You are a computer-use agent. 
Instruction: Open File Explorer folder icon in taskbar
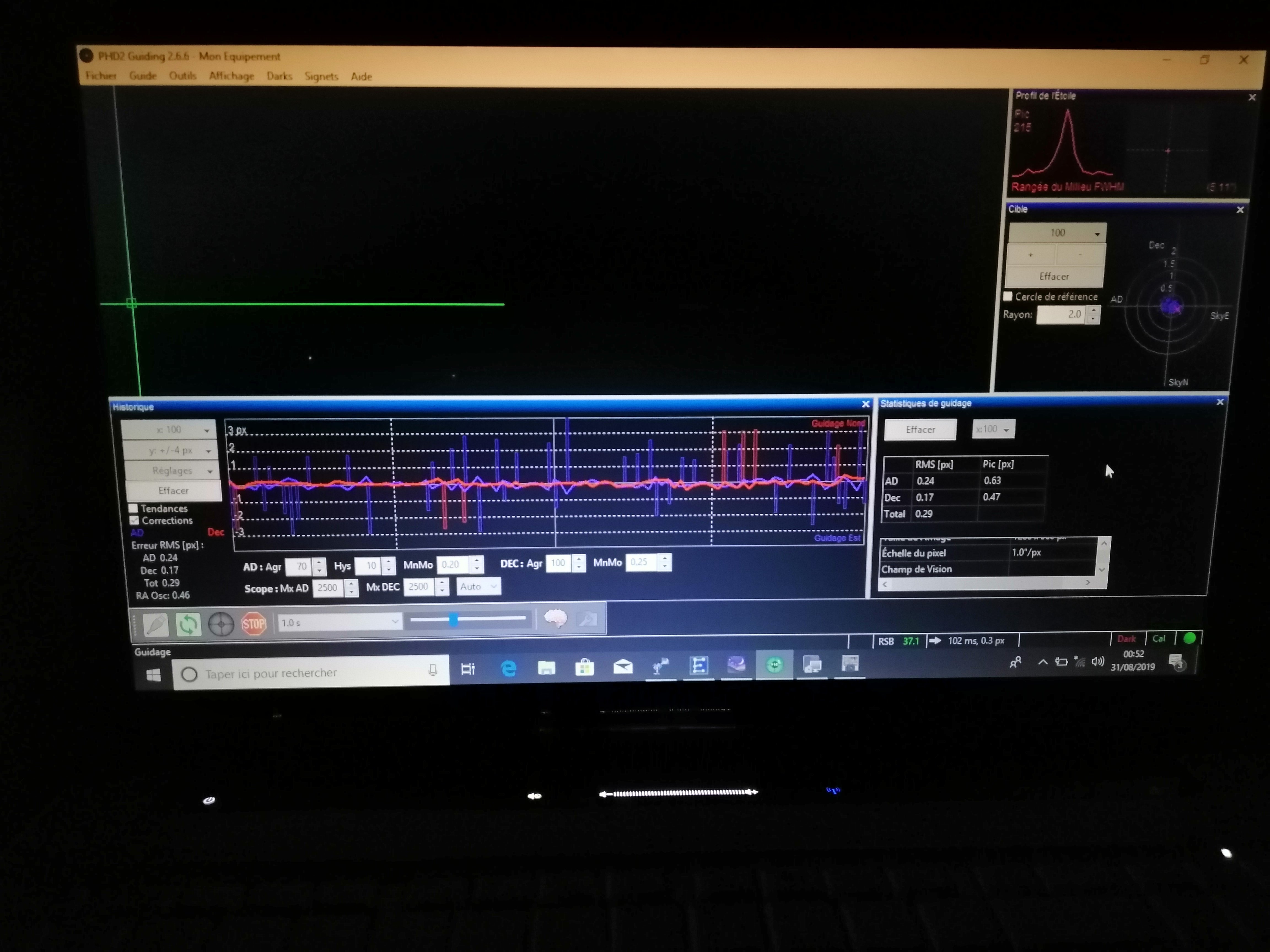coord(546,667)
